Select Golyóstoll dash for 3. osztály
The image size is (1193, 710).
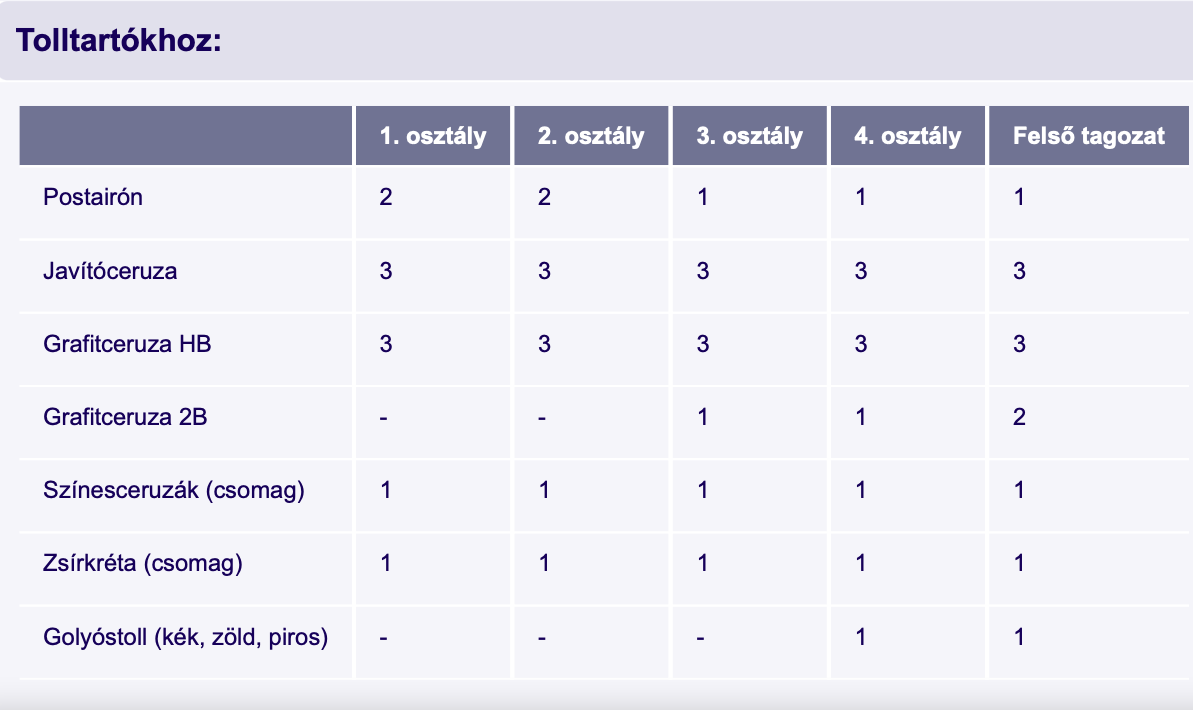[701, 637]
